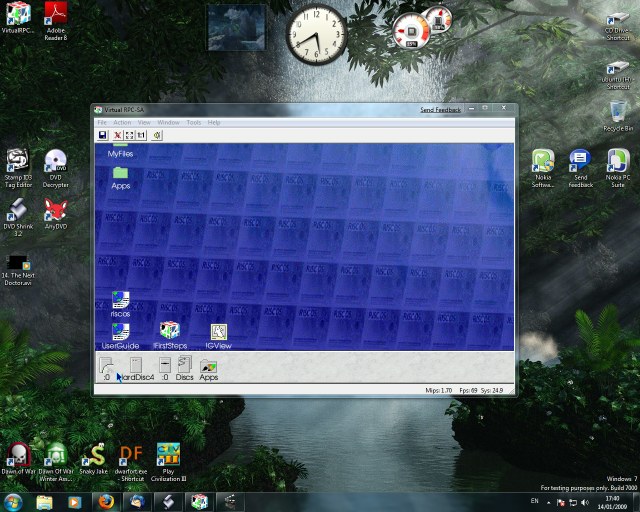Click the analog clock desktop gadget

click(317, 35)
